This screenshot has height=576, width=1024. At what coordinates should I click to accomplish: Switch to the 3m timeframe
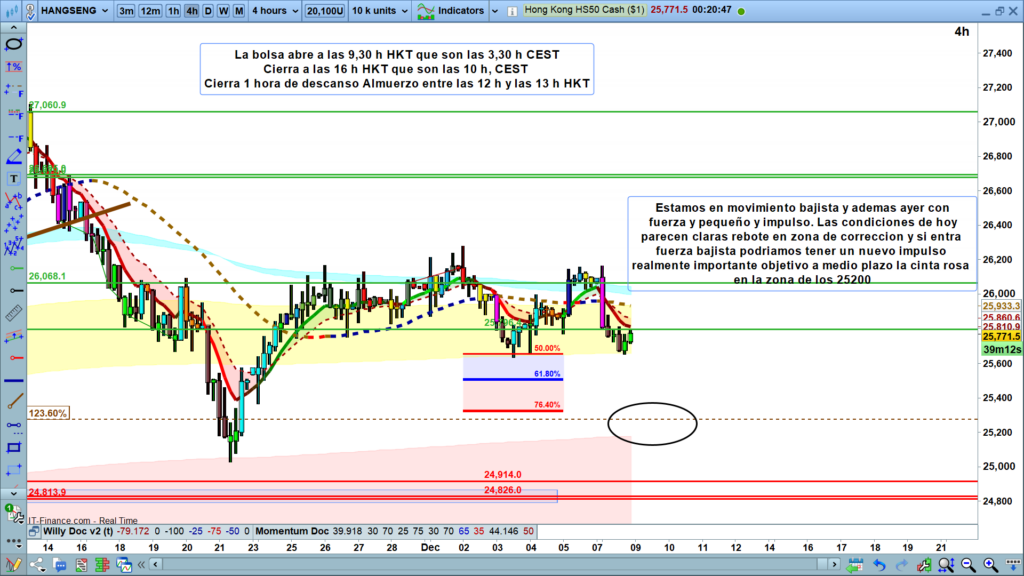click(126, 11)
